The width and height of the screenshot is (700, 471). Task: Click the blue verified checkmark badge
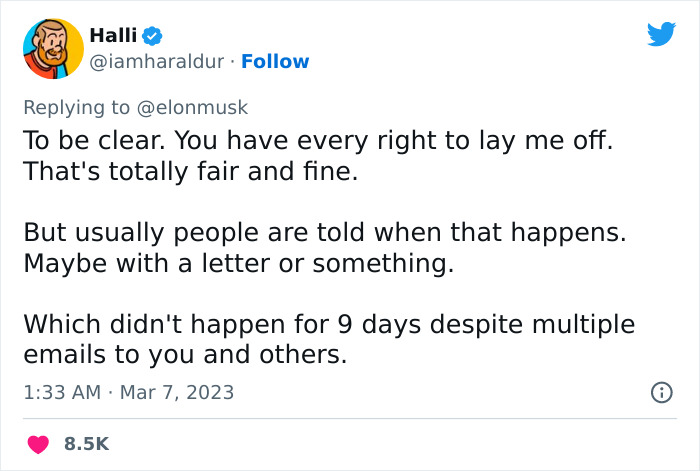[152, 36]
